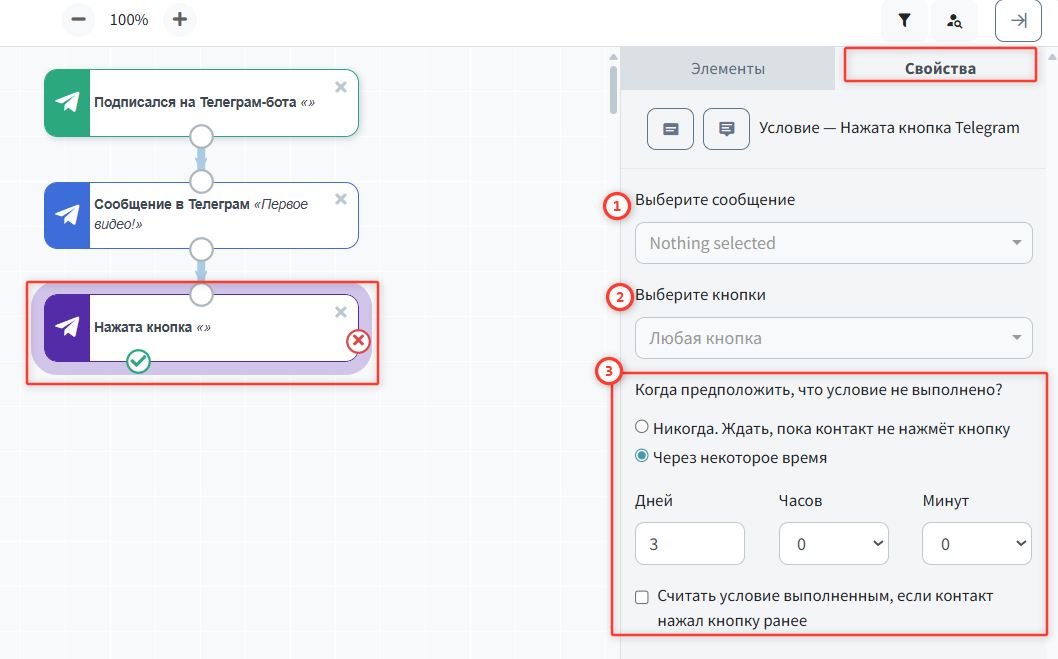Screen dimensions: 1058x659
Task: Expand the 'Выберите кнопки' dropdown
Action: click(x=833, y=338)
